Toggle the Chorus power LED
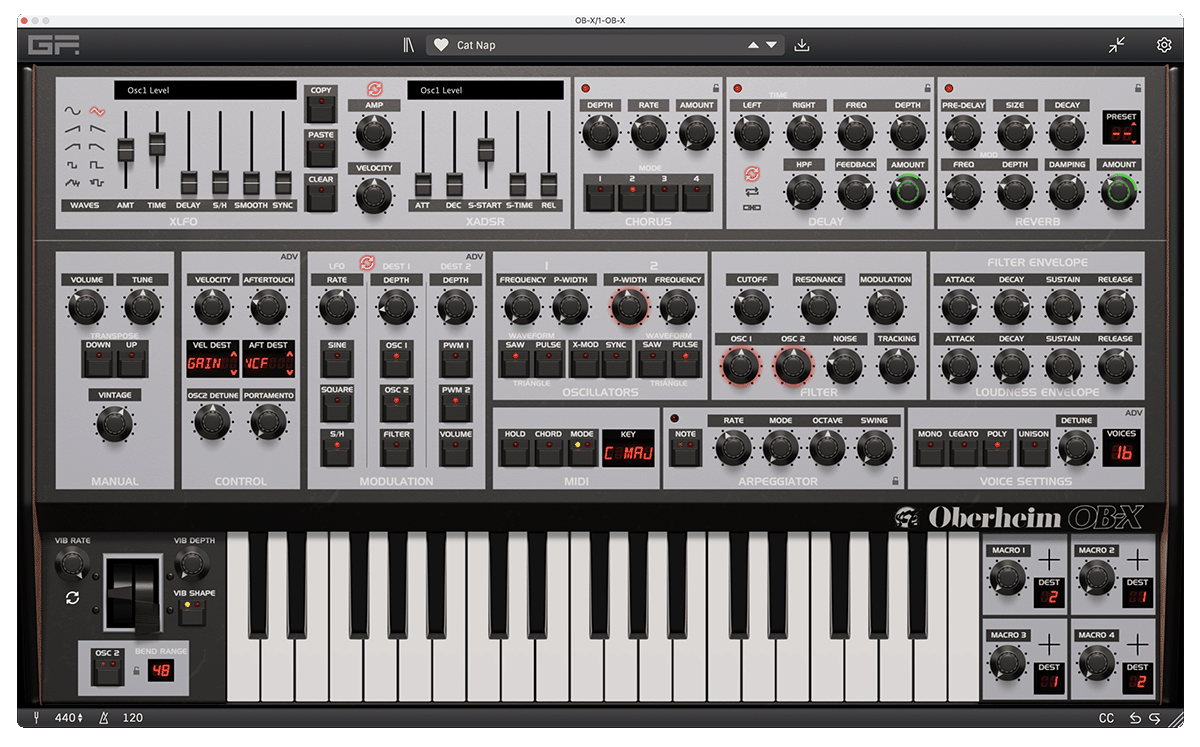 tap(586, 88)
